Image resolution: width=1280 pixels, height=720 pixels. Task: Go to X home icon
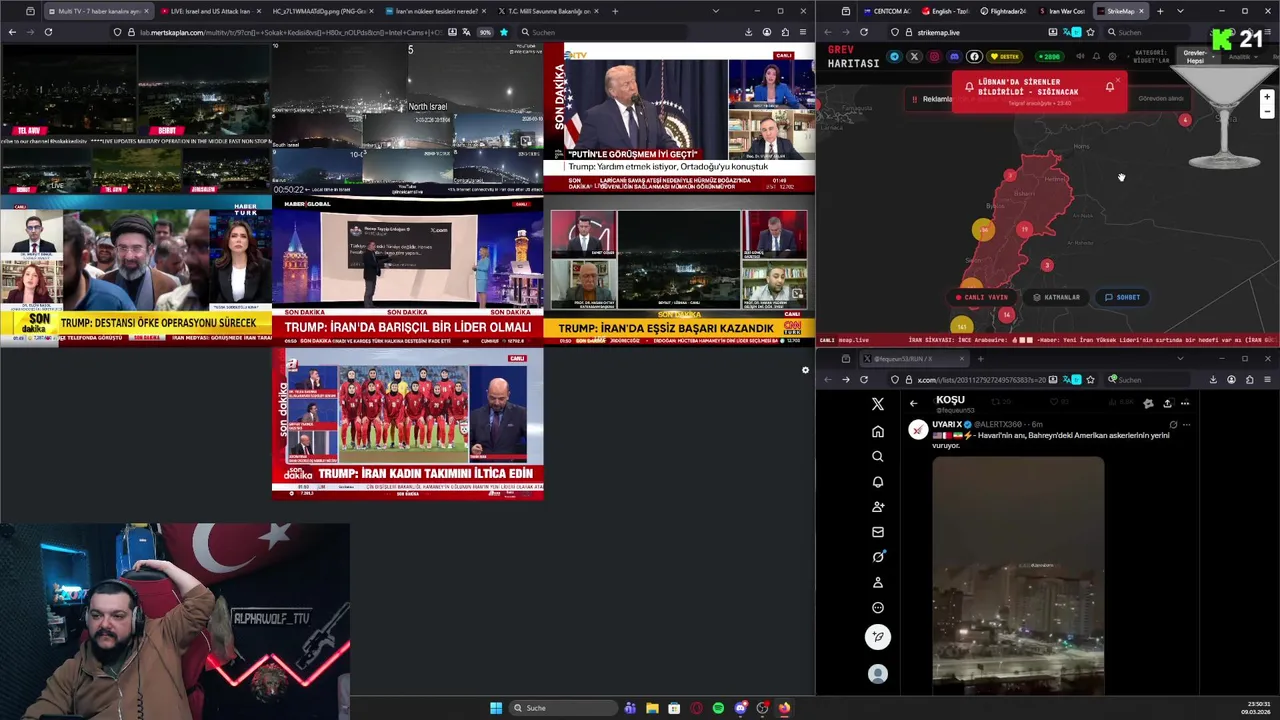877,431
